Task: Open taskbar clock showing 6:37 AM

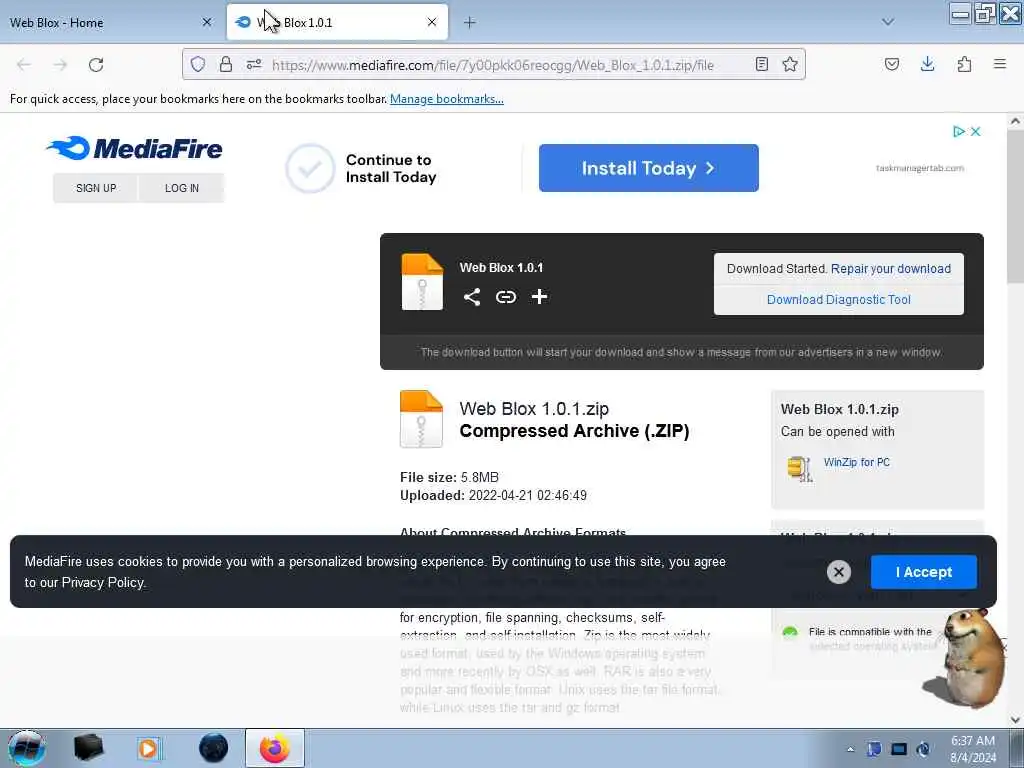Action: coord(972,749)
